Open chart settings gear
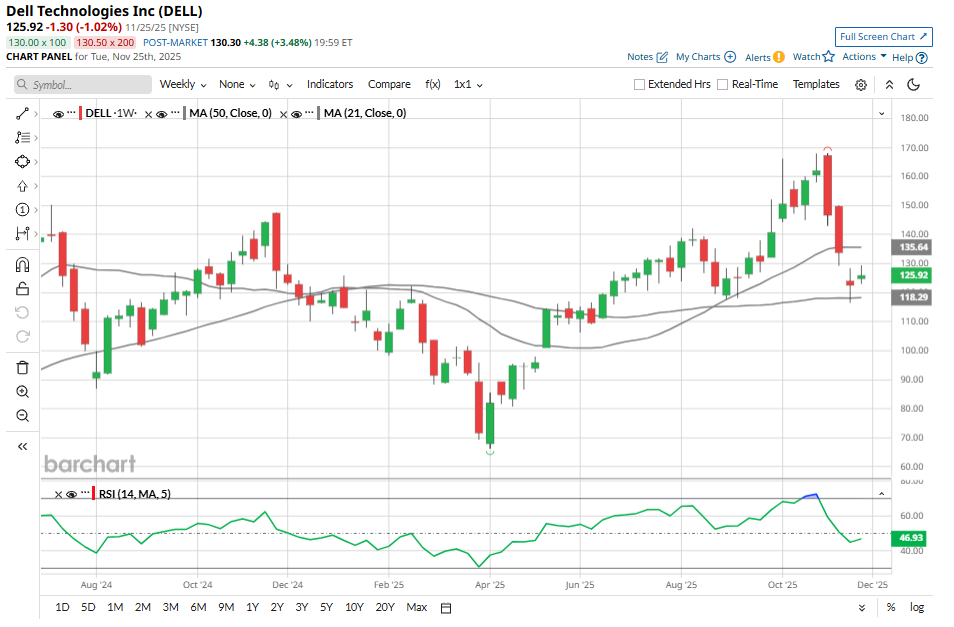Screen dimensions: 954x627 click(861, 85)
